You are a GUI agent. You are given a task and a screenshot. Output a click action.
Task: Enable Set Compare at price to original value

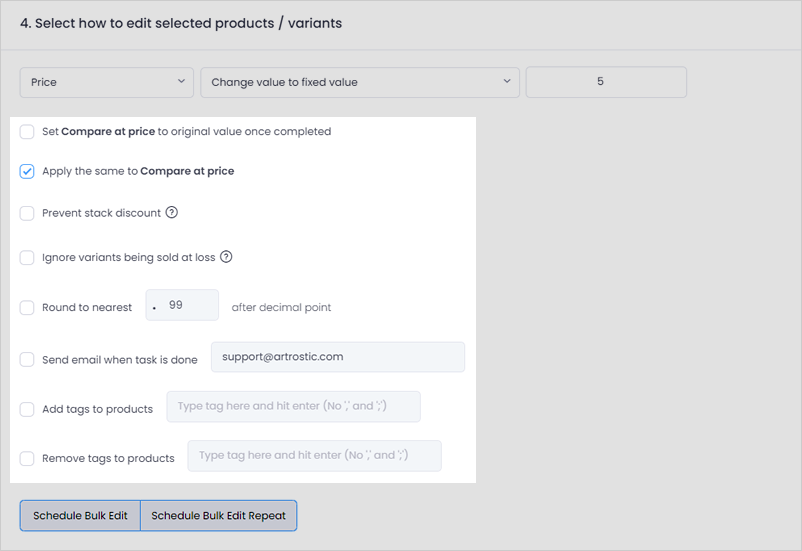[x=27, y=131]
